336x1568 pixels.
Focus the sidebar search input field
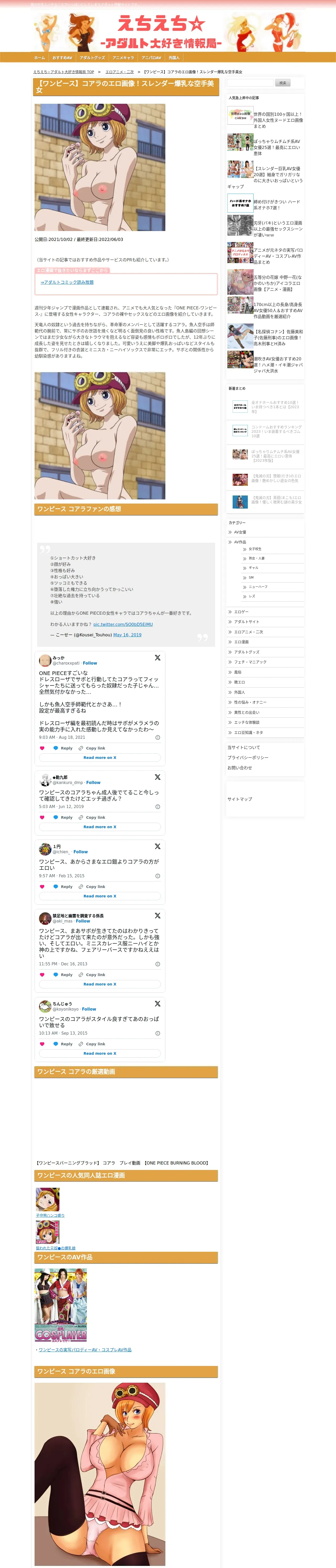point(251,83)
